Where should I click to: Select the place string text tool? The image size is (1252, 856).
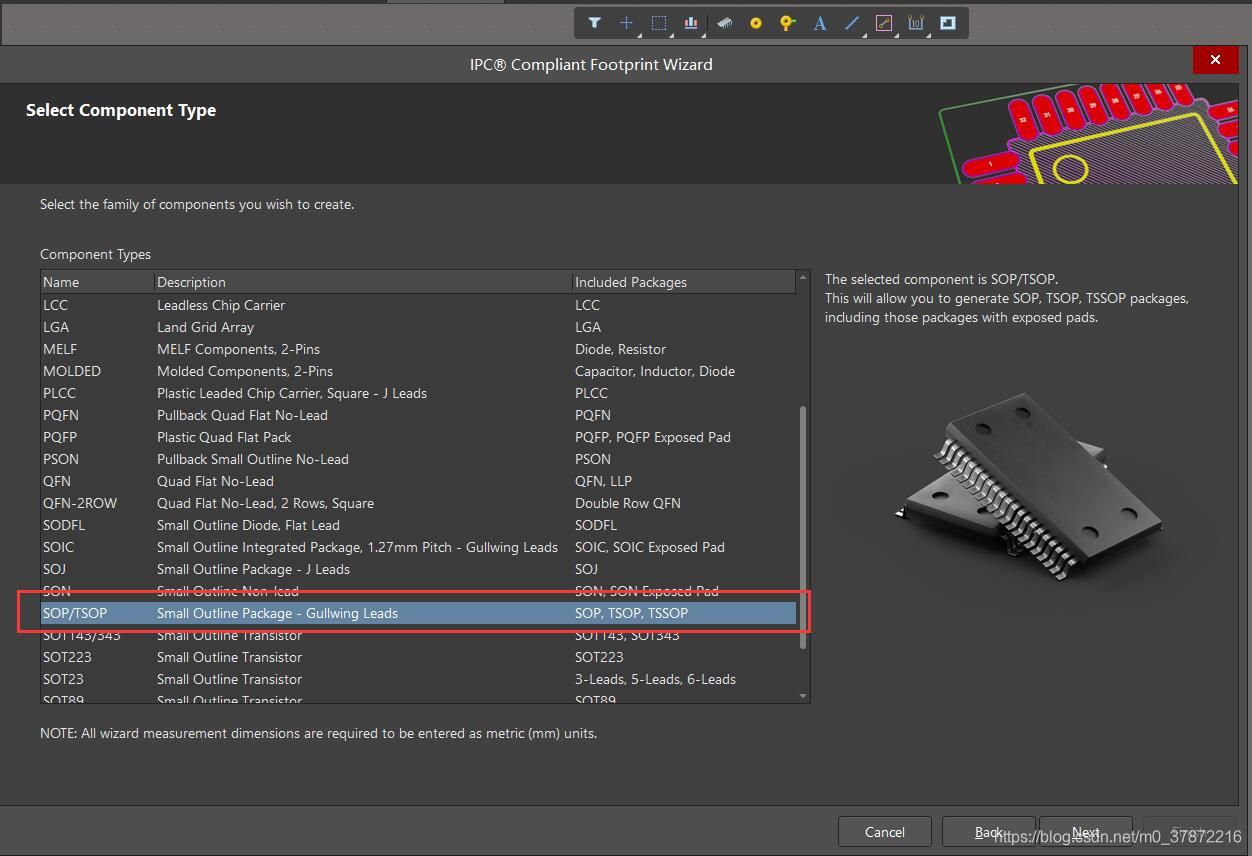click(819, 23)
